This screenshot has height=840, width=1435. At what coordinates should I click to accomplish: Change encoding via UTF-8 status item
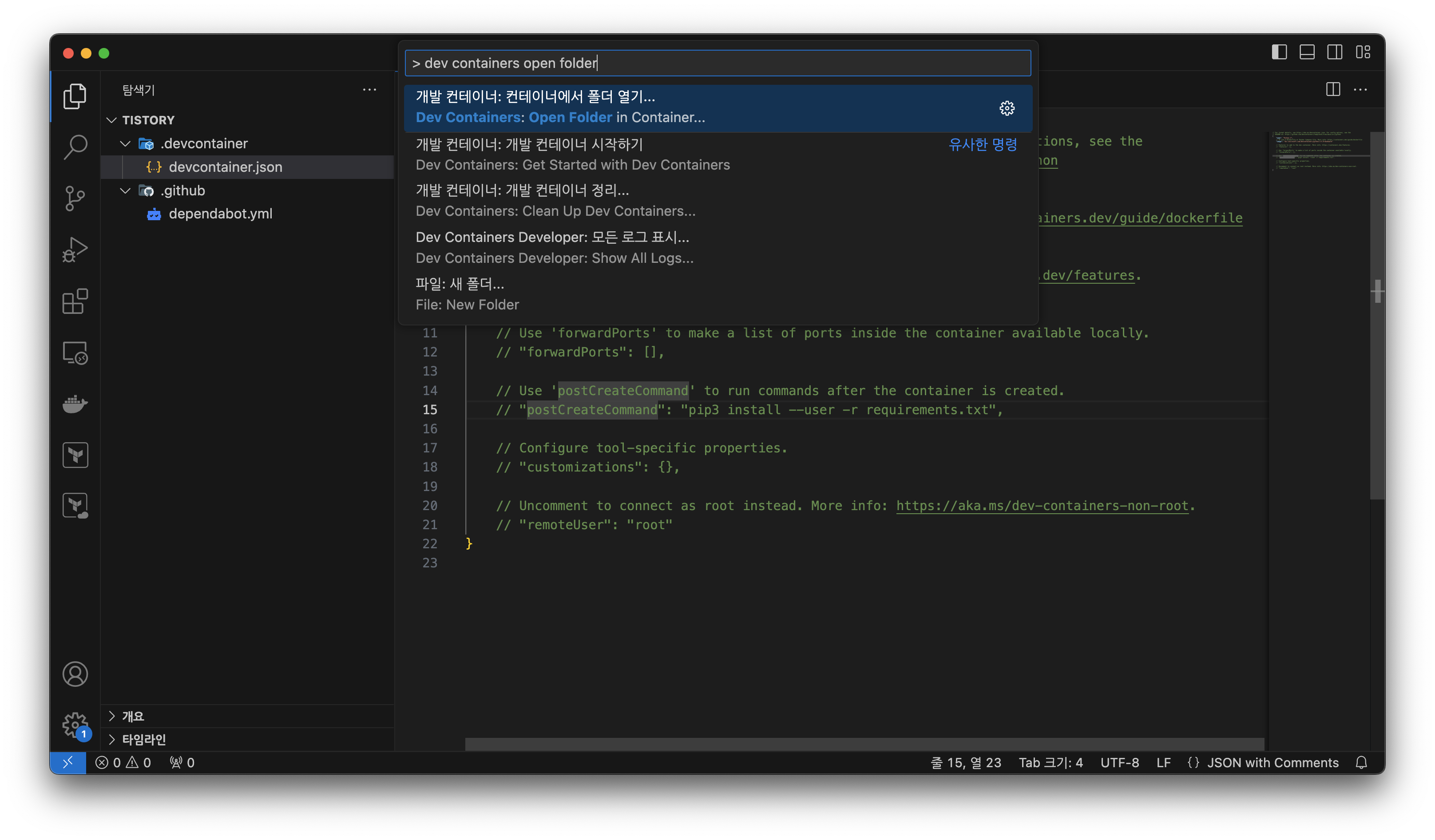click(1119, 762)
